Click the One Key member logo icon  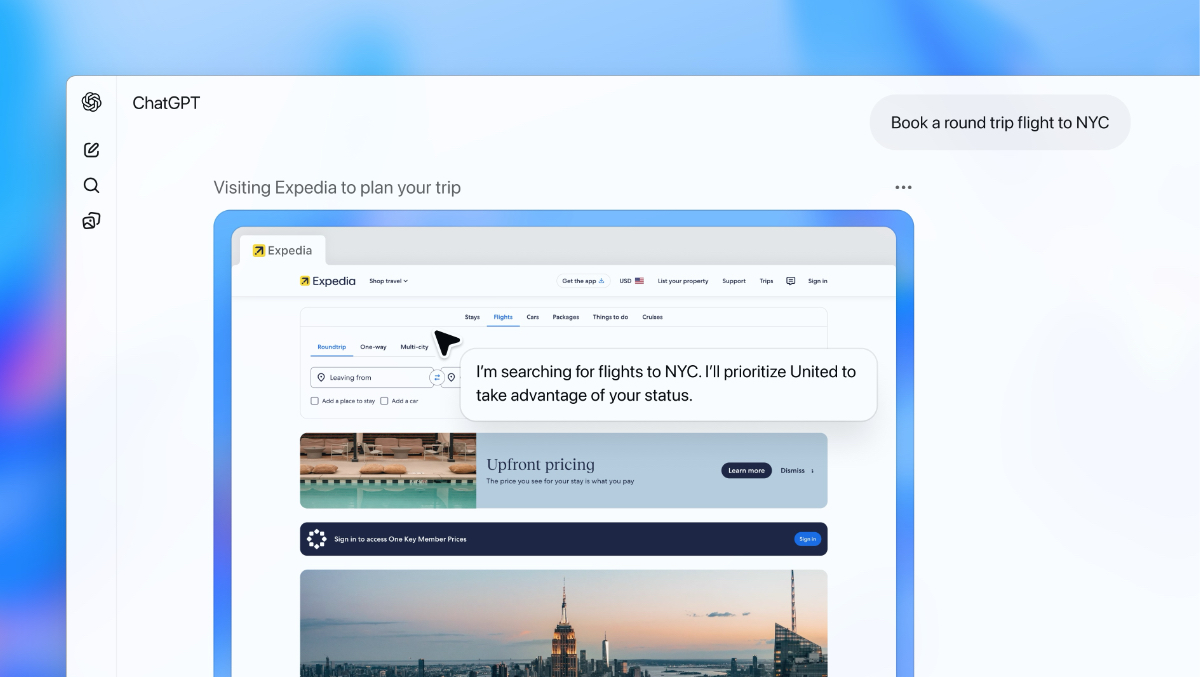[317, 539]
